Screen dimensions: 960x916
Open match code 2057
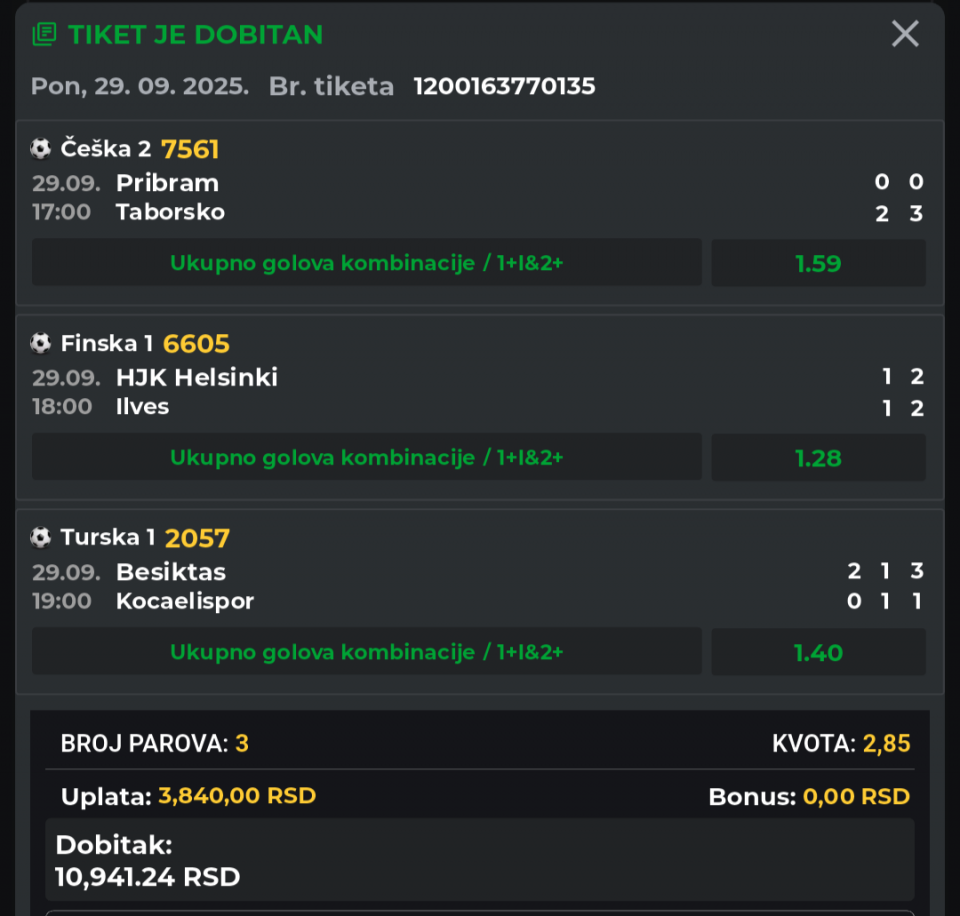point(197,538)
